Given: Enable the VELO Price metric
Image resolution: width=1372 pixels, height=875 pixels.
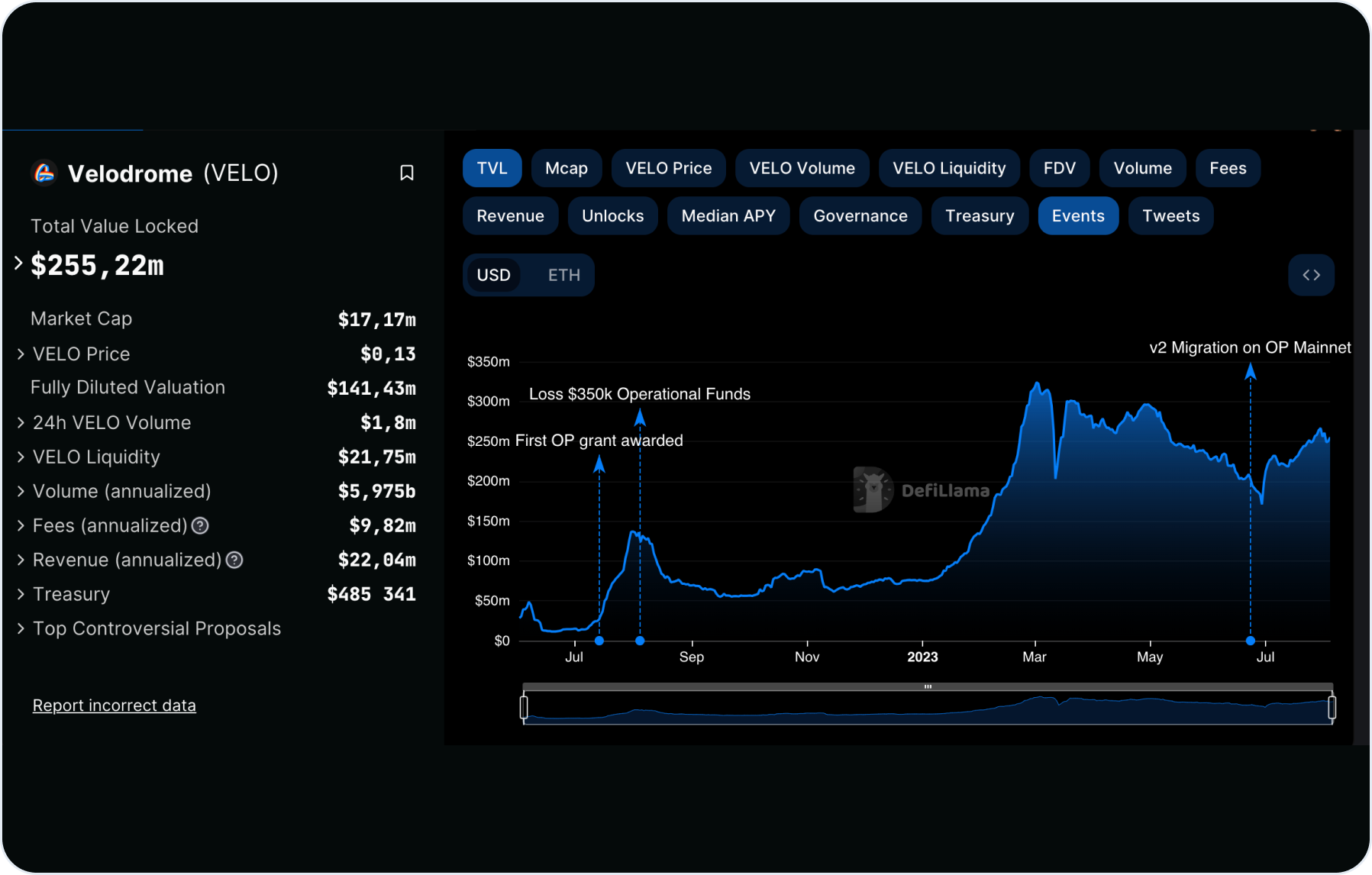Looking at the screenshot, I should 669,168.
